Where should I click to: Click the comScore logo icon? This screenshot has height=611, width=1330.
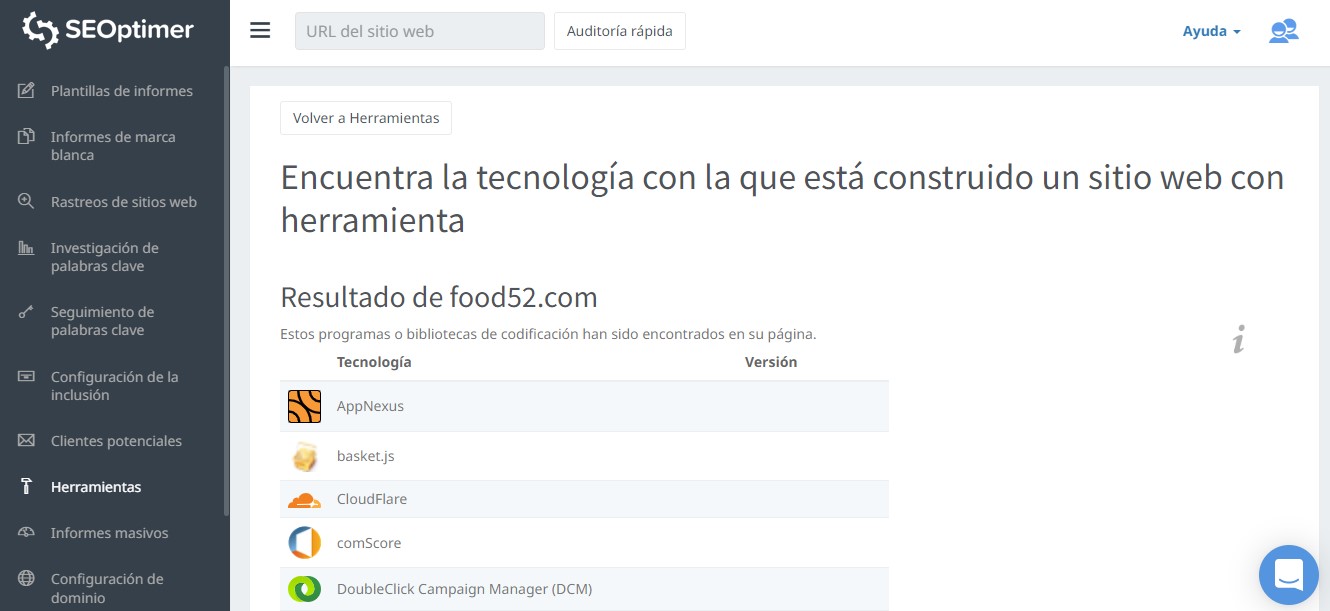click(x=304, y=542)
